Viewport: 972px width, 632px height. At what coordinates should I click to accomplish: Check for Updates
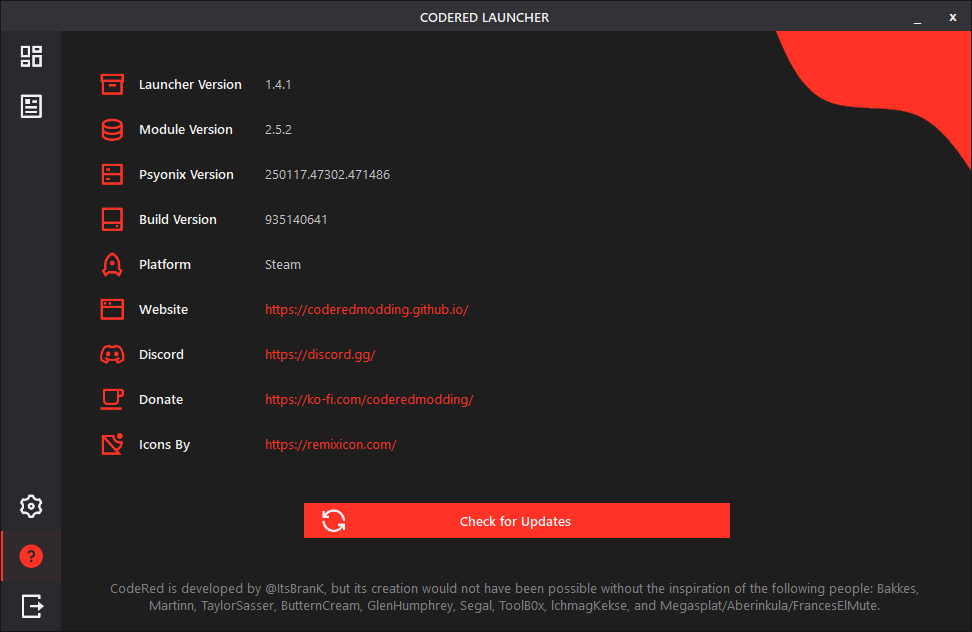click(516, 520)
